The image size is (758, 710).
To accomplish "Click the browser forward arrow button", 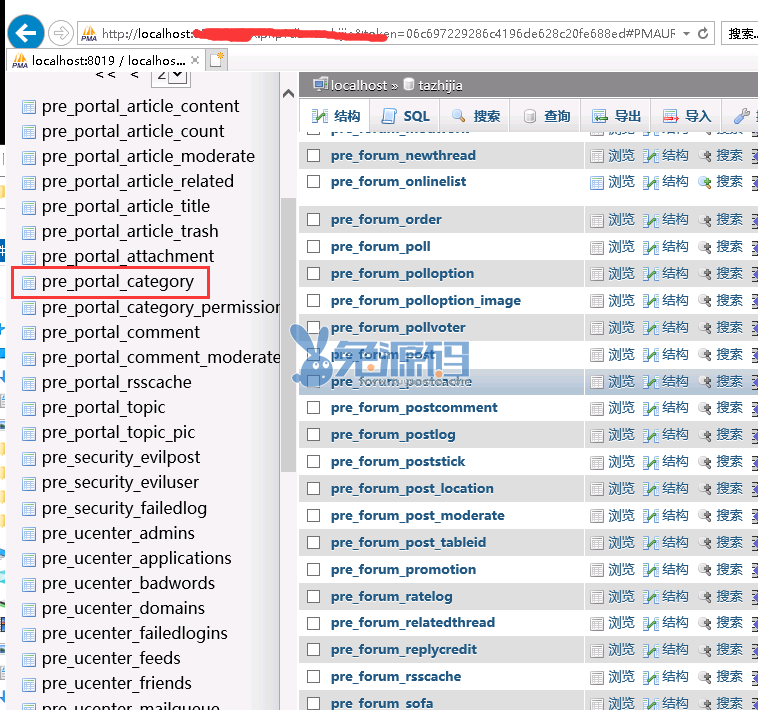I will point(61,33).
